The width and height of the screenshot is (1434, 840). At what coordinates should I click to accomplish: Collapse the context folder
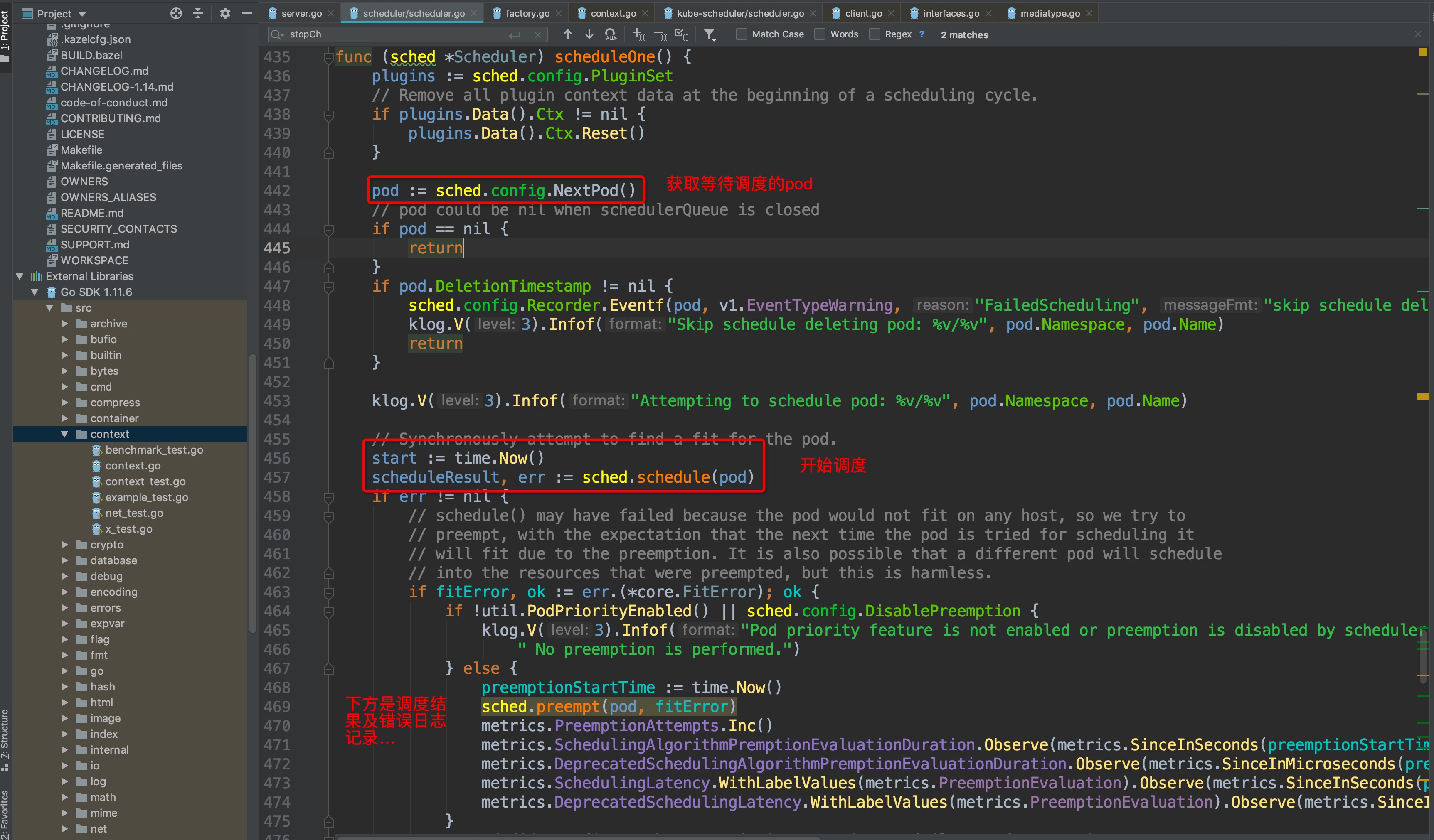coord(64,435)
